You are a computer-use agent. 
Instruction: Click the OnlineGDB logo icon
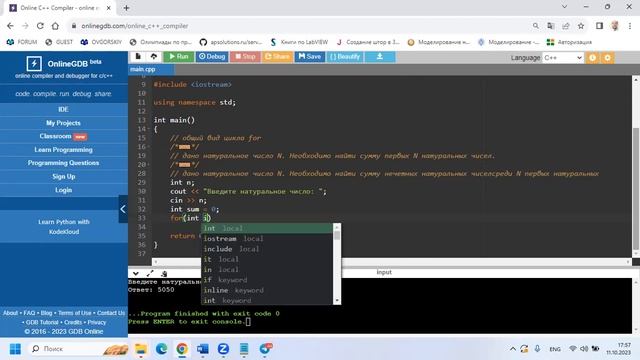(34, 64)
